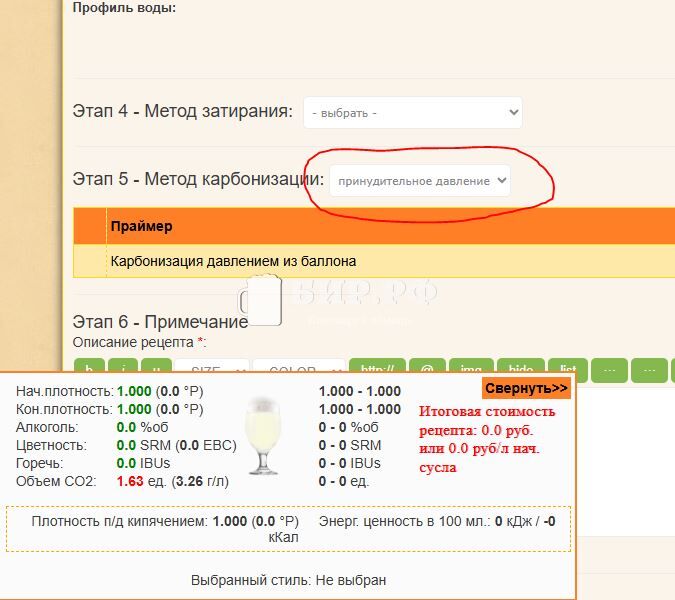The width and height of the screenshot is (675, 600).
Task: Click the Выбранный стиль: Не выбран label
Action: (288, 580)
